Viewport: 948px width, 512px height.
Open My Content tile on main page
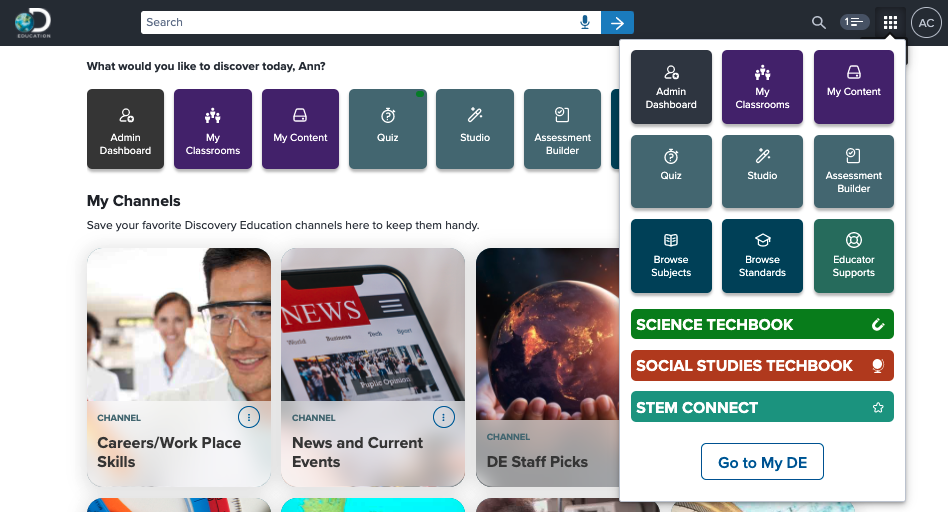click(300, 129)
